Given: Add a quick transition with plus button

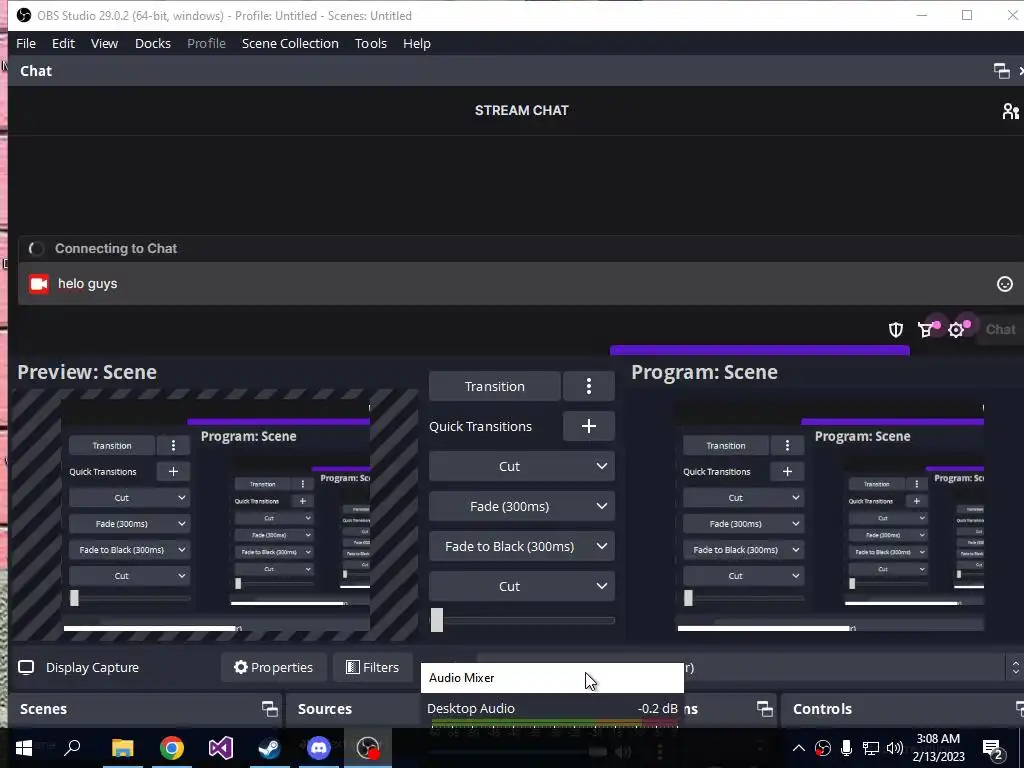Looking at the screenshot, I should pos(588,426).
